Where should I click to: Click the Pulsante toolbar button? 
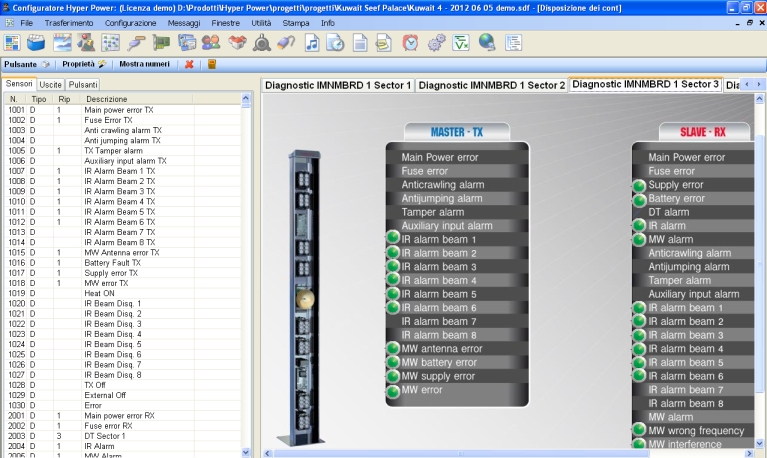(26, 64)
